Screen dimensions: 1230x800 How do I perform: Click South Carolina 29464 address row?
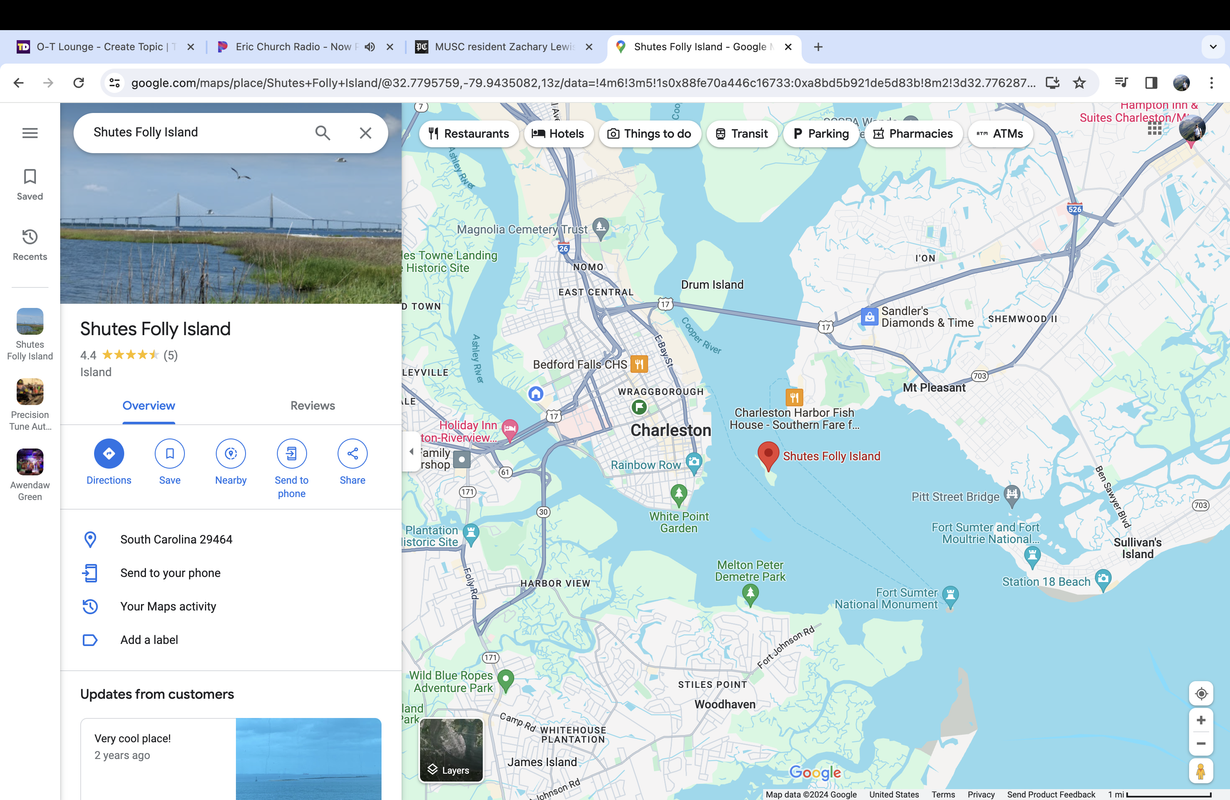231,539
